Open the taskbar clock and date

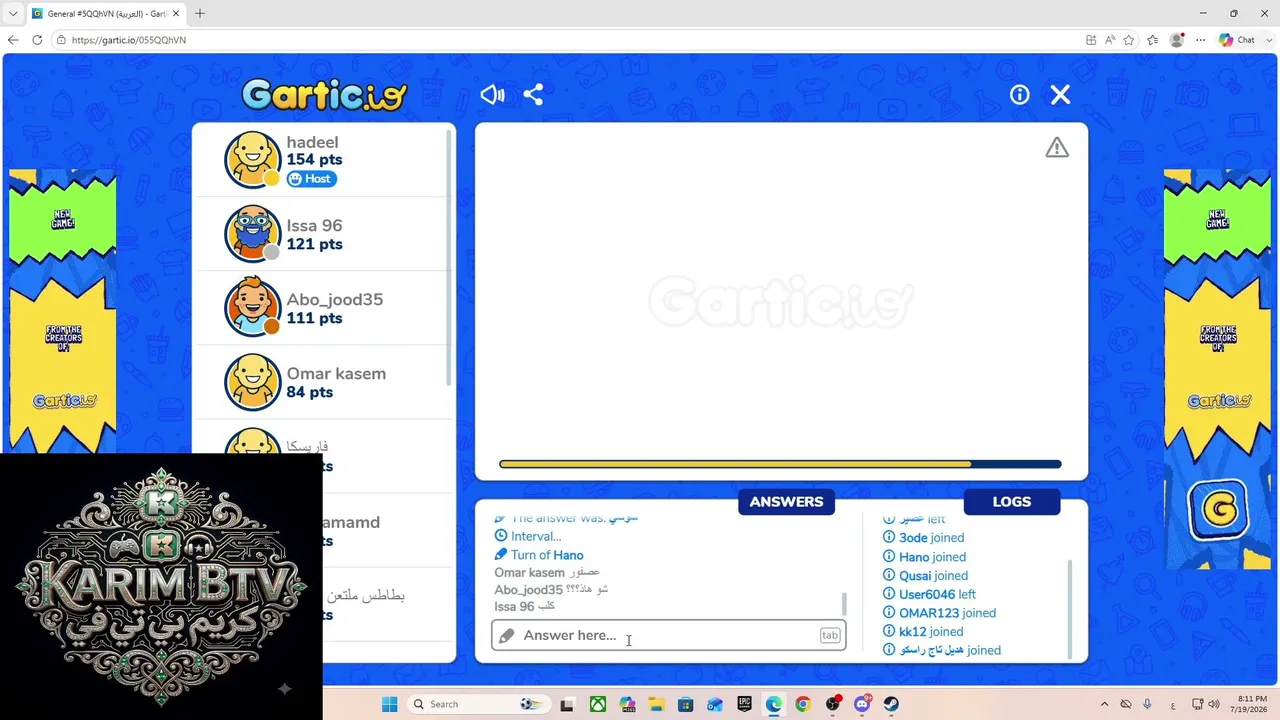coord(1251,704)
